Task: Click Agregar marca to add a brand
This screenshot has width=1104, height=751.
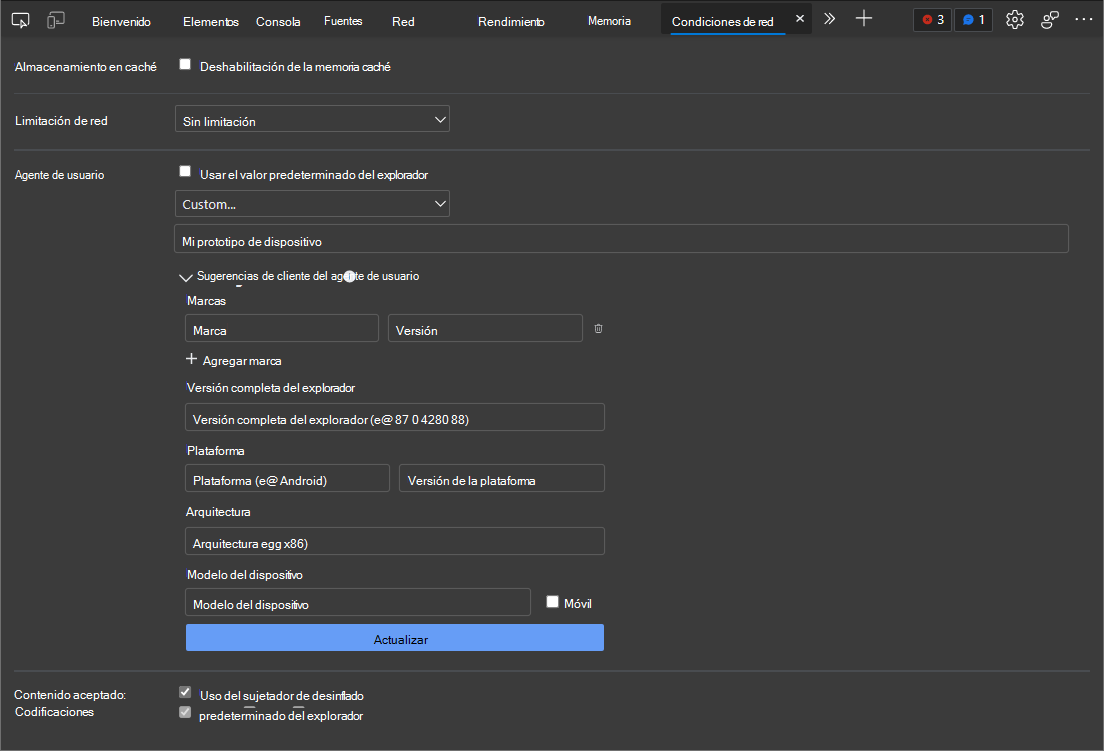Action: tap(233, 360)
